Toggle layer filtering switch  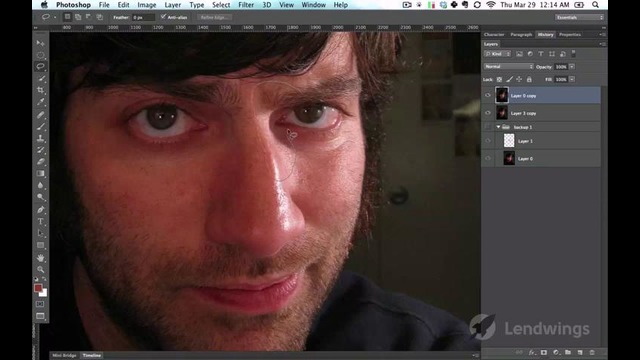coord(573,53)
